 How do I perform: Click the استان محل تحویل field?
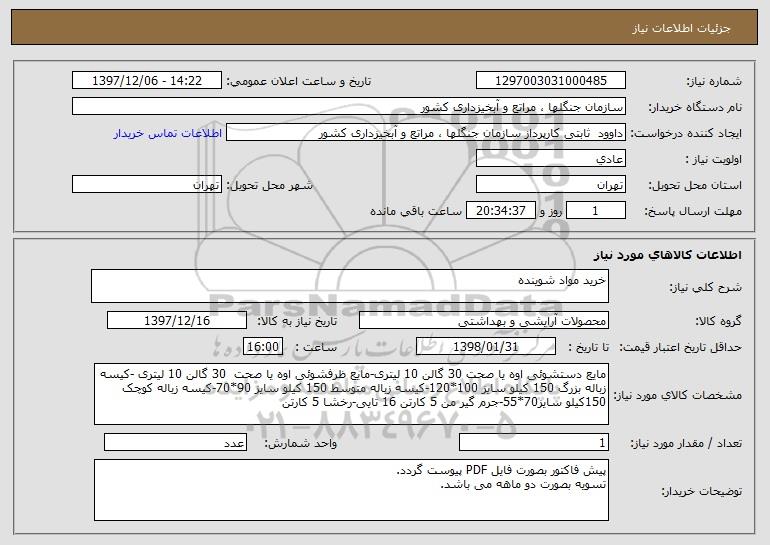(x=550, y=185)
